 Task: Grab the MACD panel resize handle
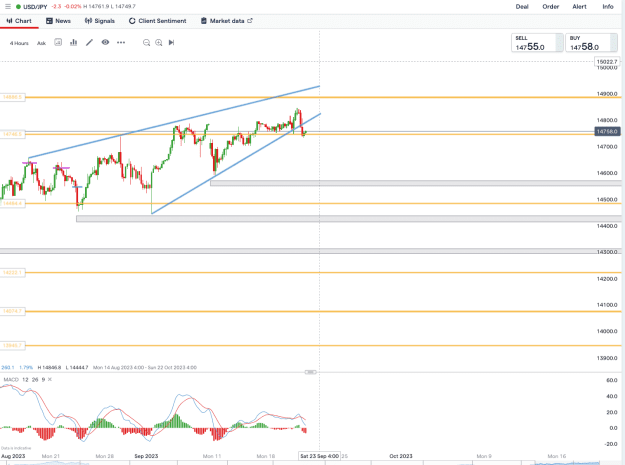(311, 372)
